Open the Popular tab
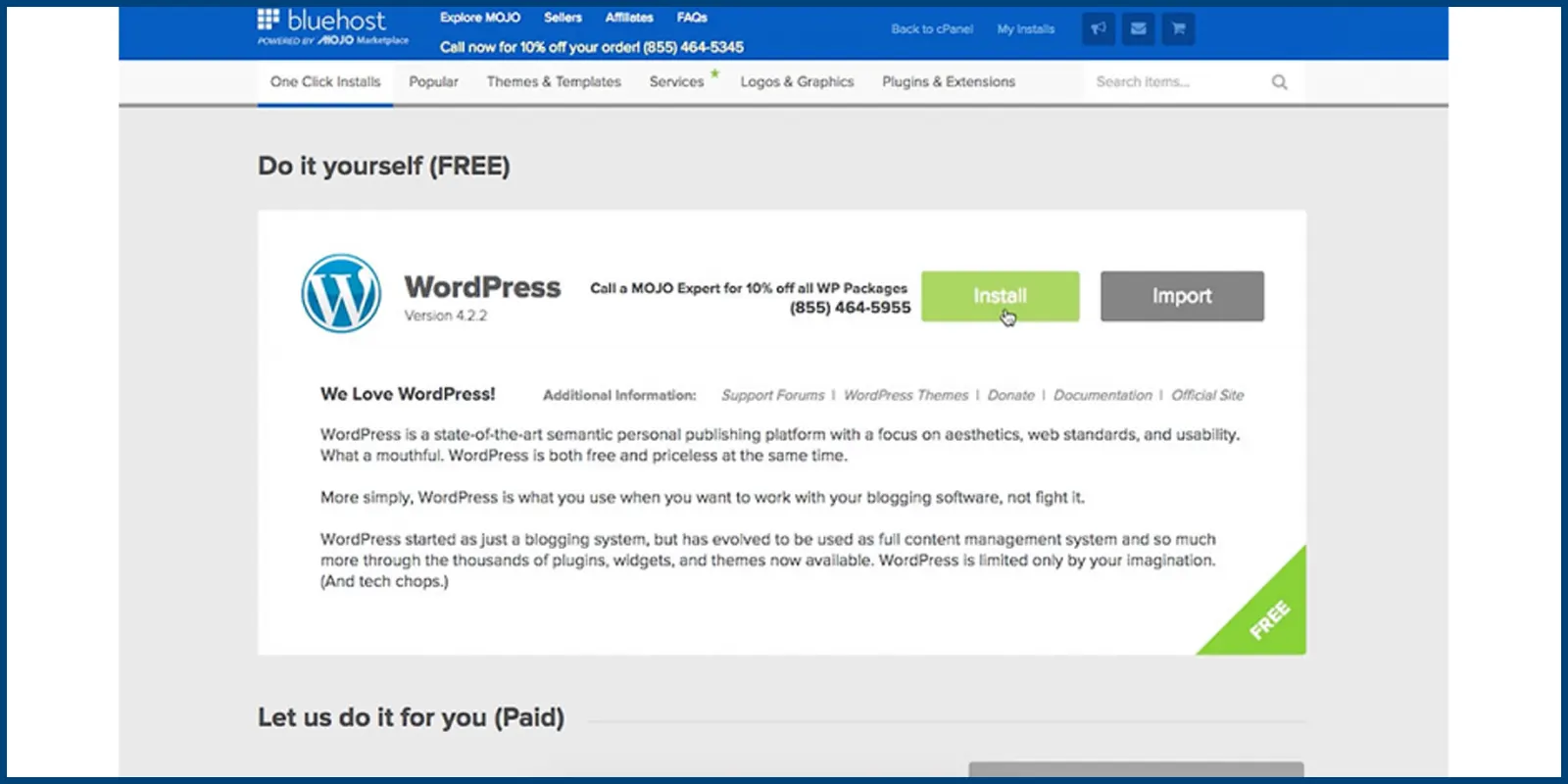 click(x=433, y=82)
